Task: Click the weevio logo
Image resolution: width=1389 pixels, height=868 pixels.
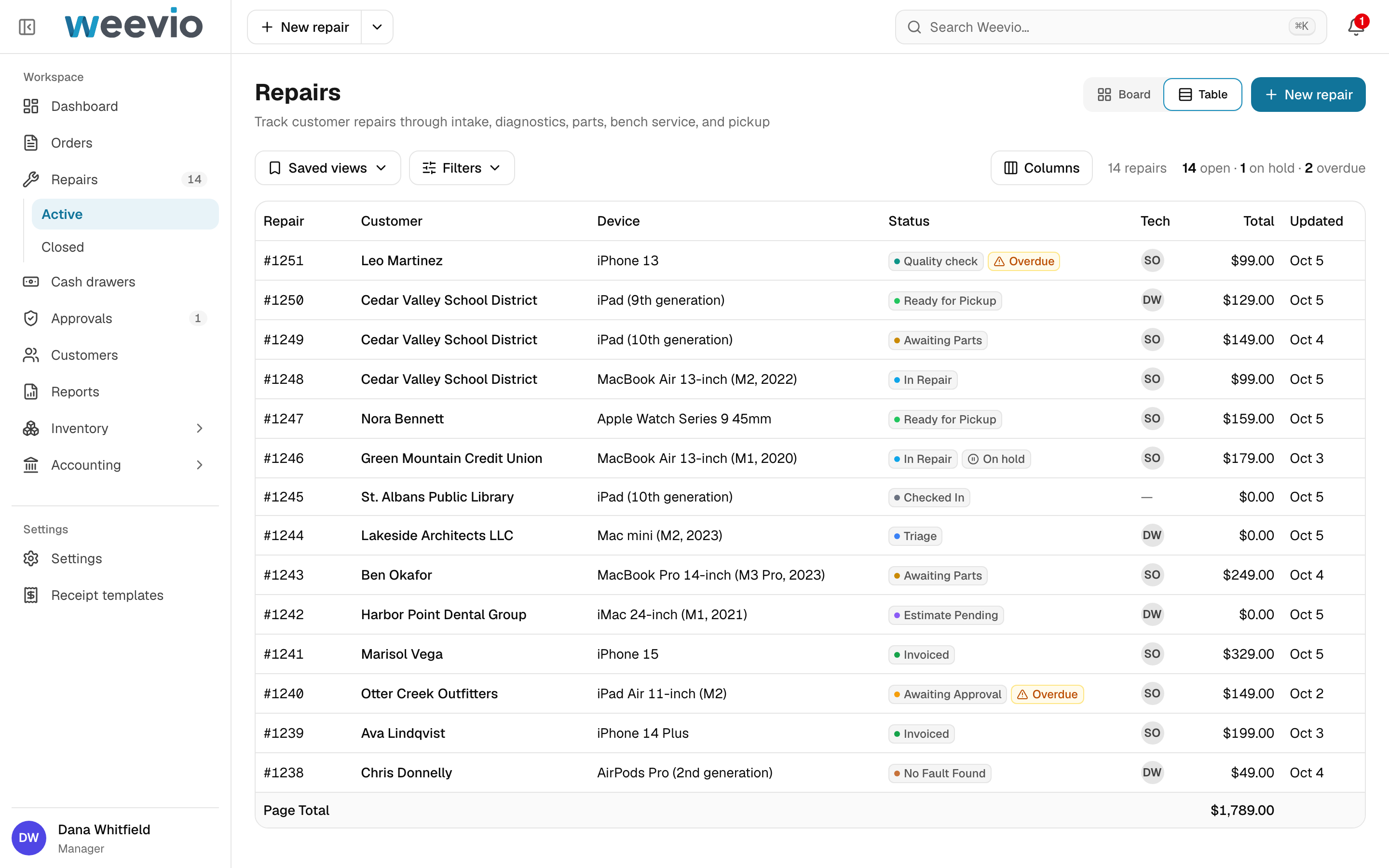Action: [134, 24]
